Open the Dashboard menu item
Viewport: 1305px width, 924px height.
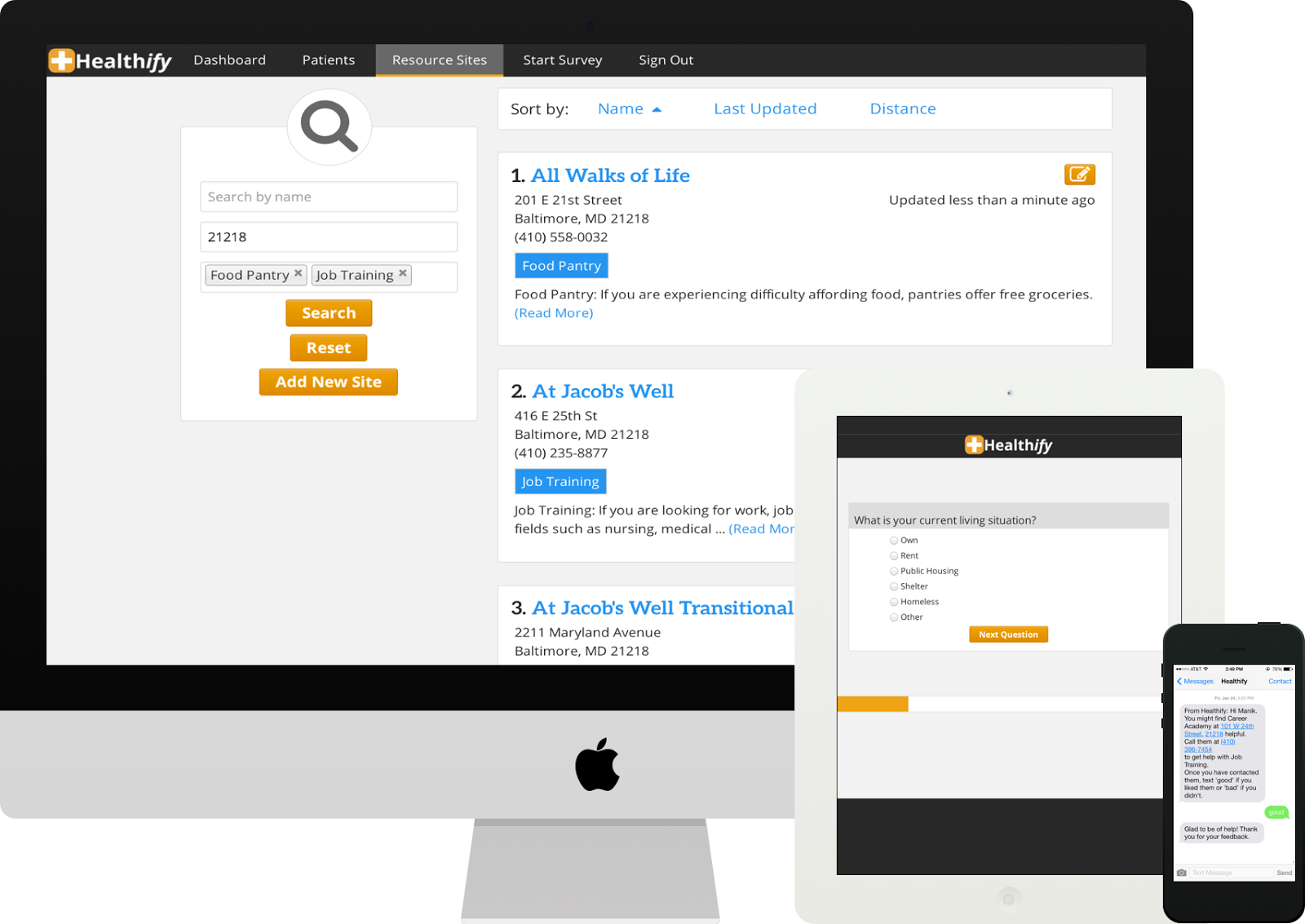coord(229,60)
